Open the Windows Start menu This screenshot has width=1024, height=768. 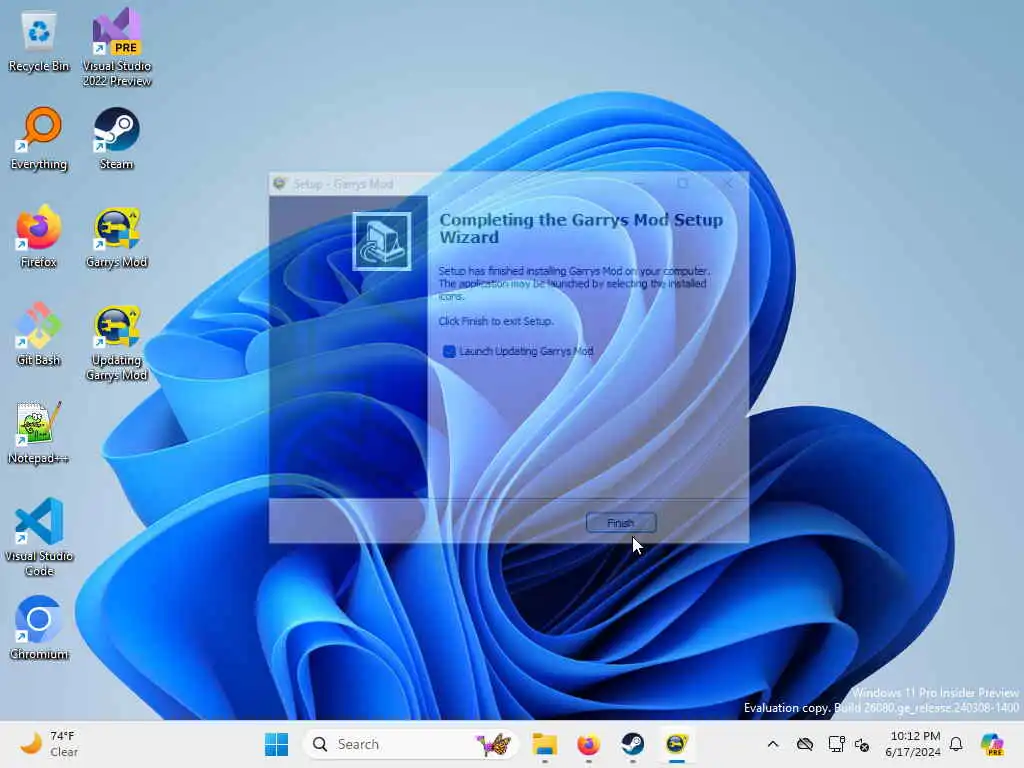coord(276,744)
